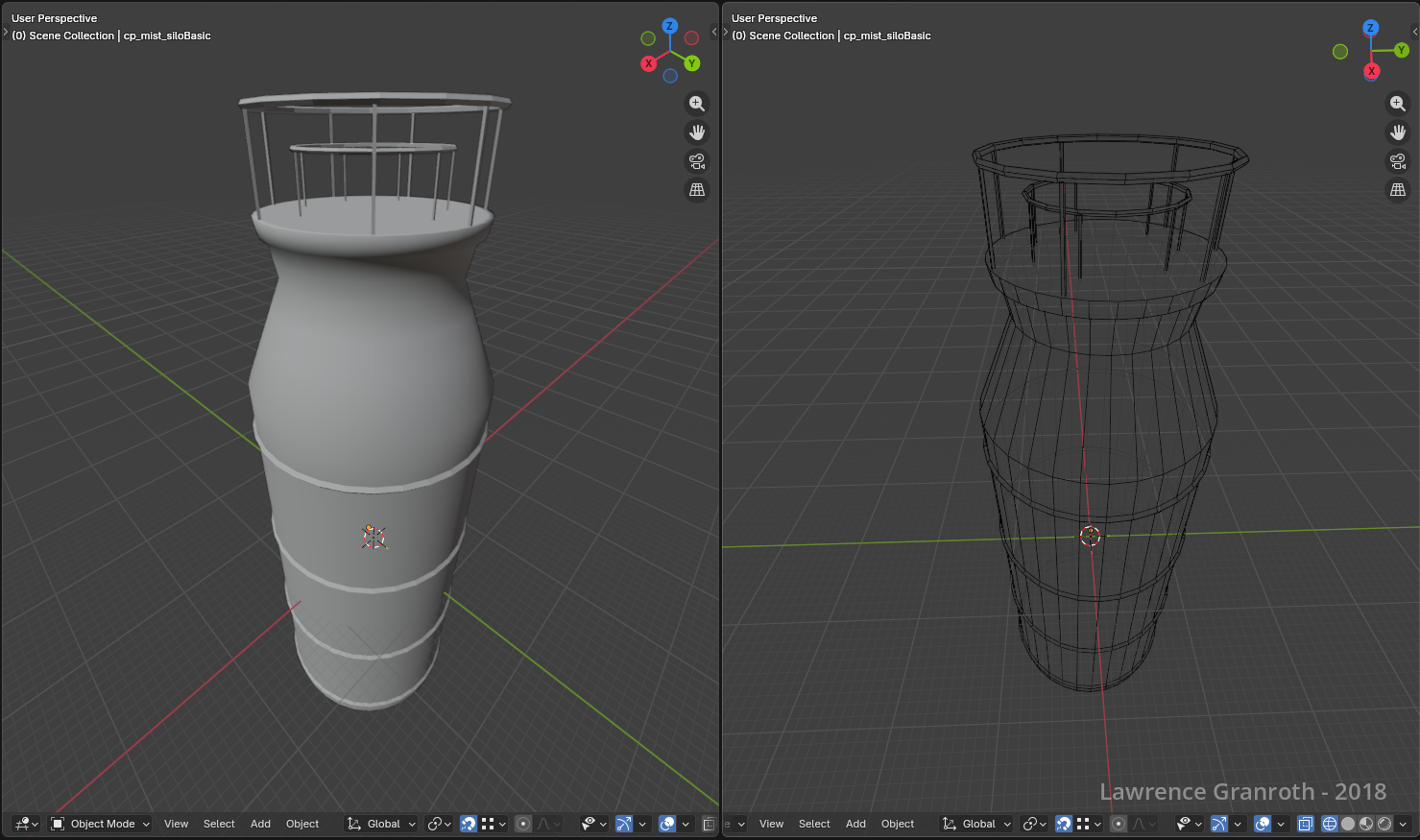Click the pan hand icon in right viewport
1420x840 pixels.
pyautogui.click(x=1398, y=132)
